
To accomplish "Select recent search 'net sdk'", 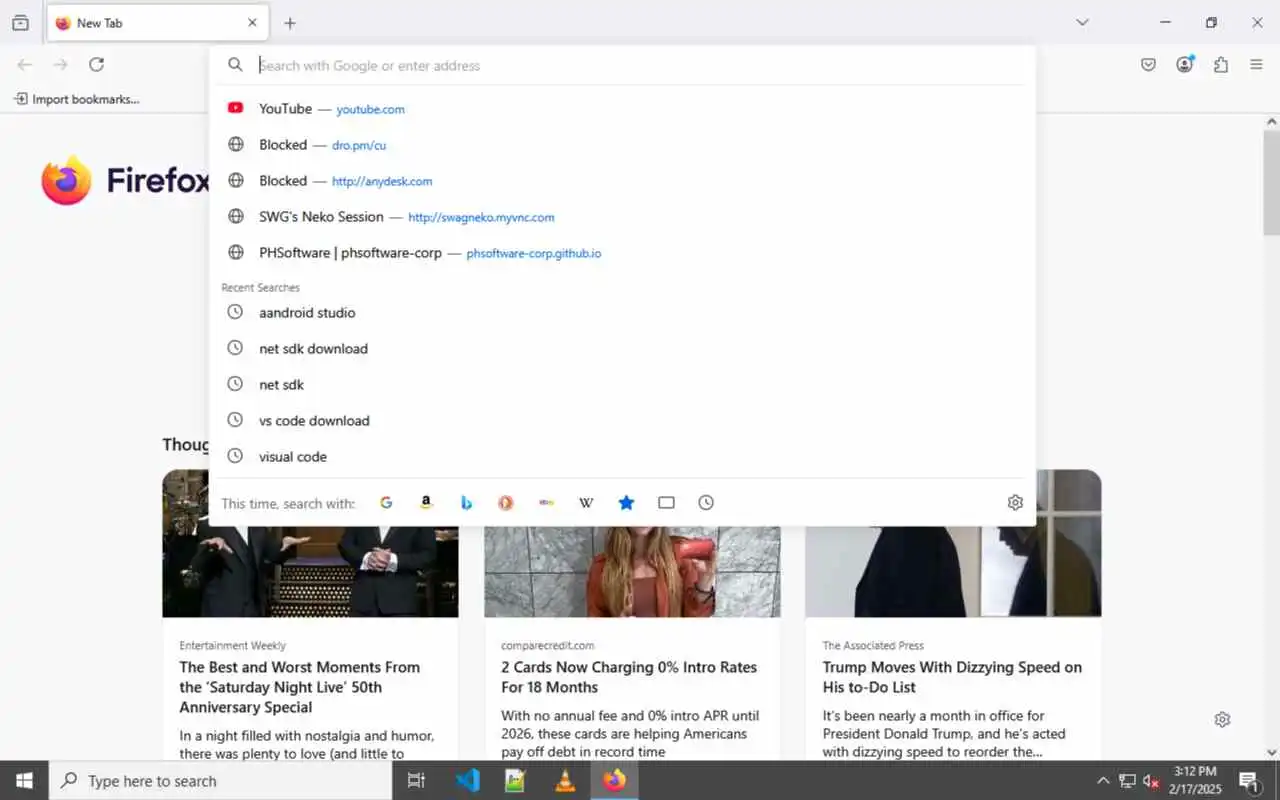I will click(x=622, y=385).
